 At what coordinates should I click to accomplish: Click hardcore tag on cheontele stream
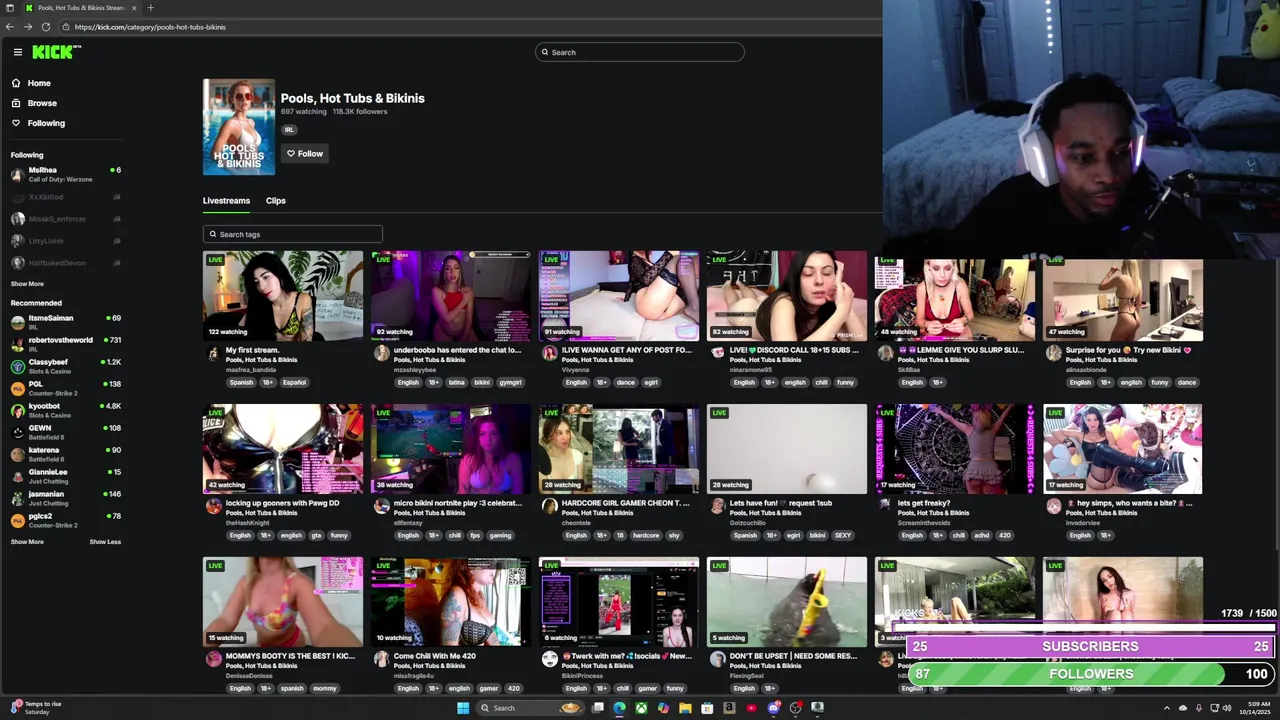coord(646,535)
